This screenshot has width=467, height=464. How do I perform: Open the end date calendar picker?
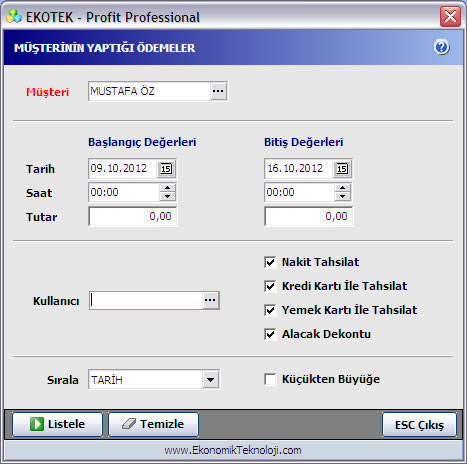[x=342, y=168]
